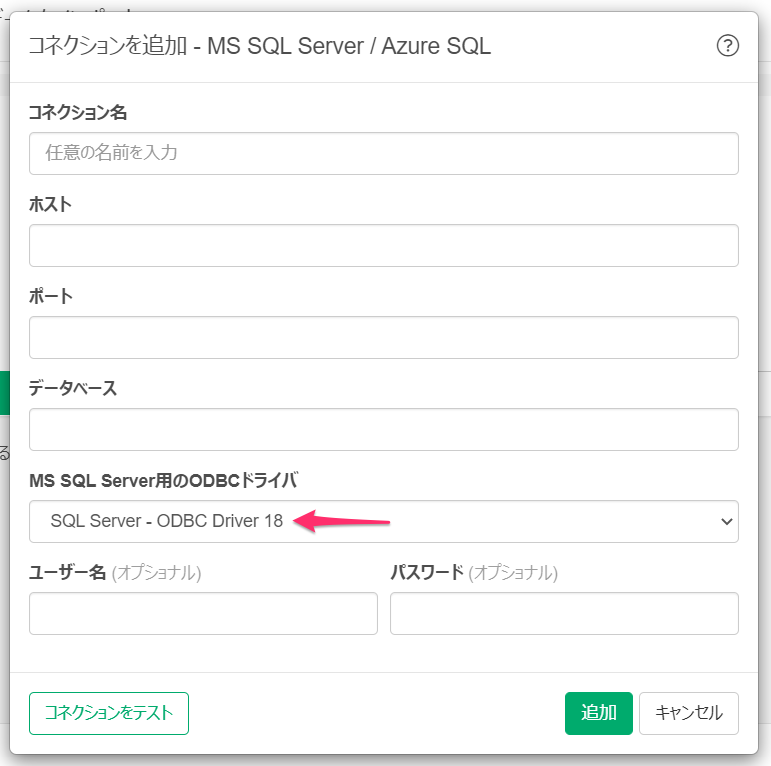The image size is (771, 766).
Task: Open the ODBC driver dropdown
Action: pyautogui.click(x=384, y=521)
